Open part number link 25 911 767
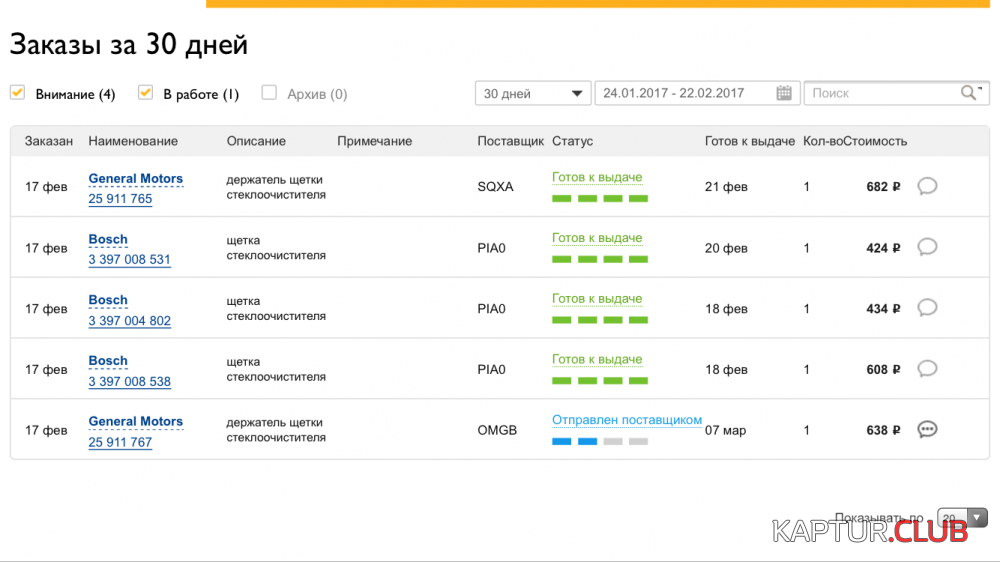This screenshot has width=1000, height=562. (120, 442)
